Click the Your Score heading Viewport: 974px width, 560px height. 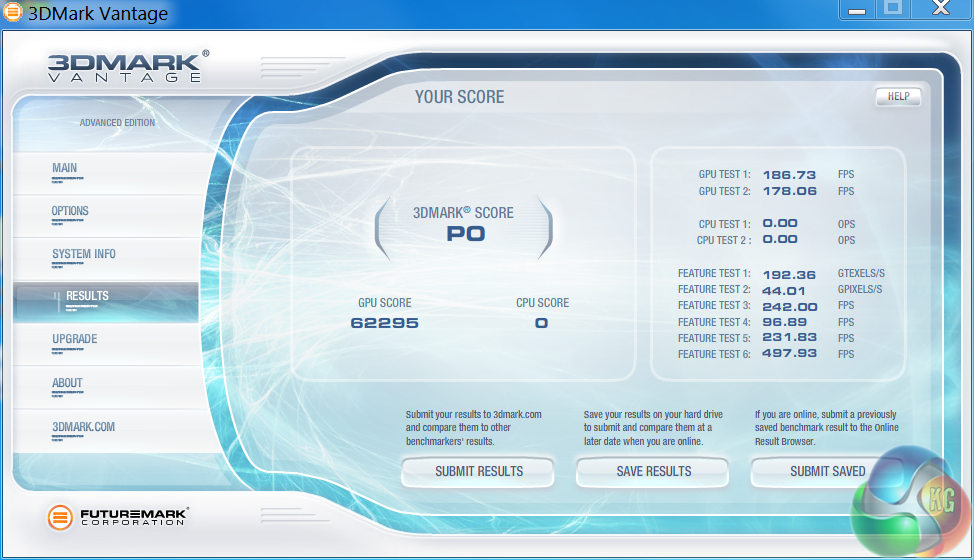pos(460,97)
